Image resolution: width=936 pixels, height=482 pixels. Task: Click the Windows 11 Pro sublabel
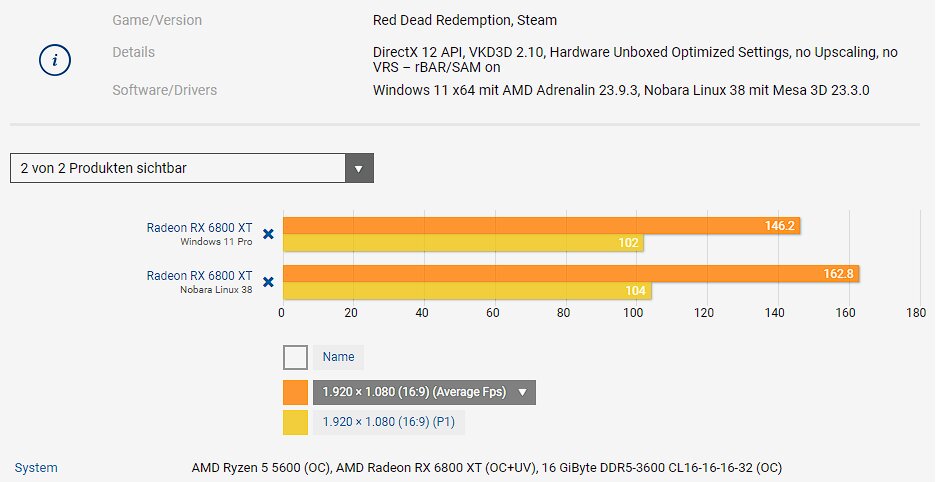point(216,242)
